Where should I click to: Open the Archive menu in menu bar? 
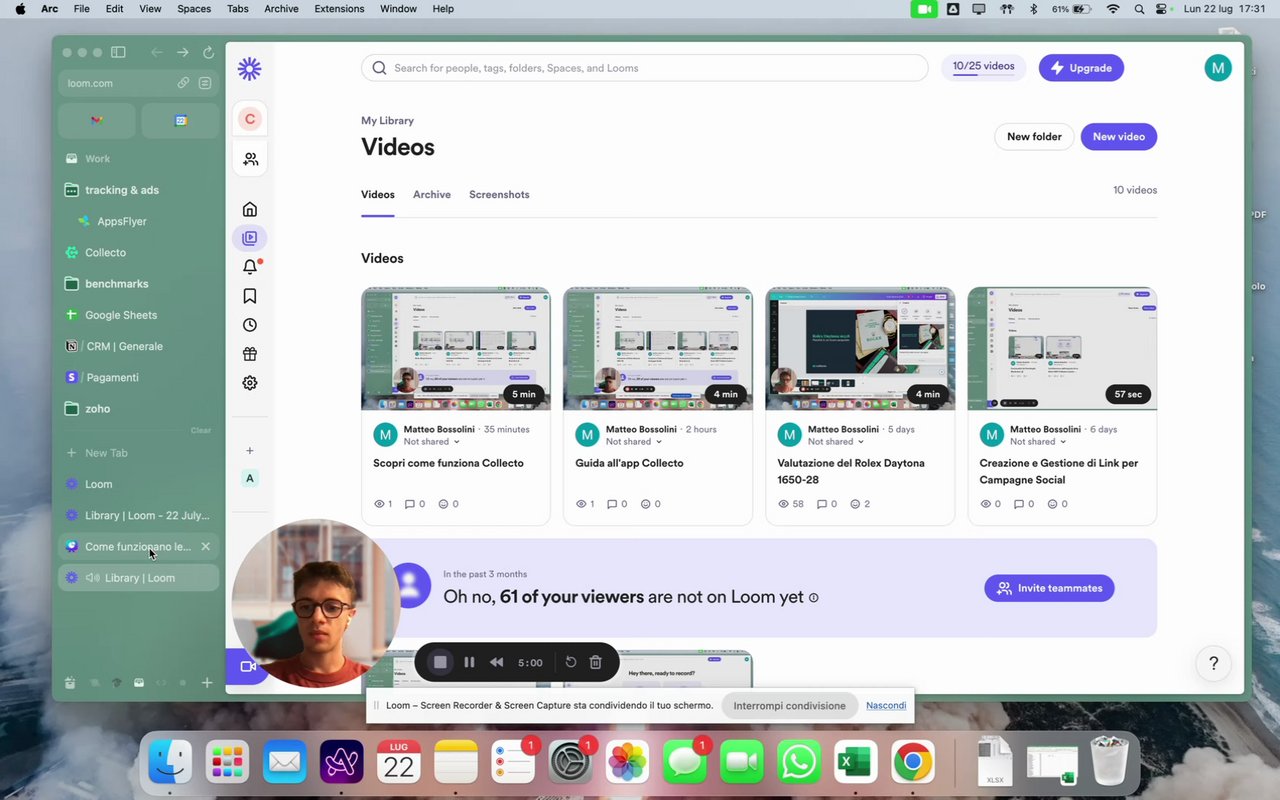coord(281,9)
